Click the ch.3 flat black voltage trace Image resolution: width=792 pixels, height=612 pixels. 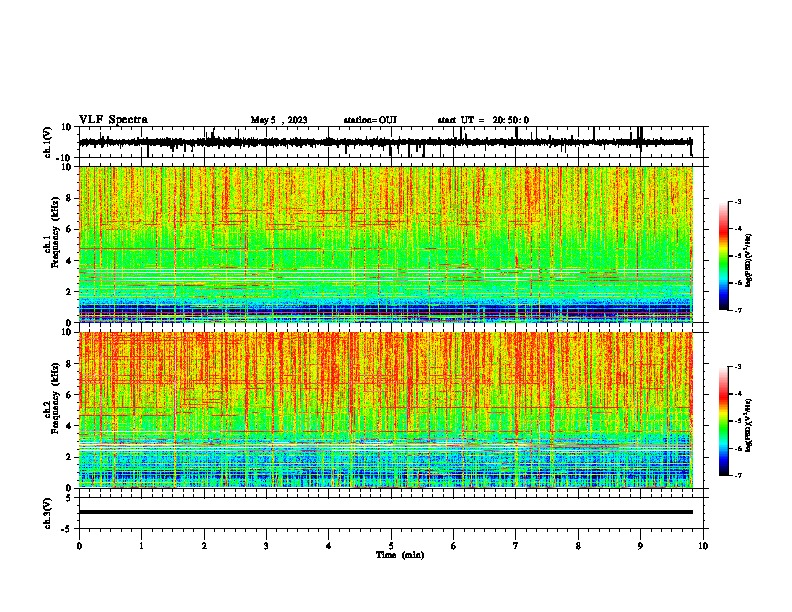[385, 512]
